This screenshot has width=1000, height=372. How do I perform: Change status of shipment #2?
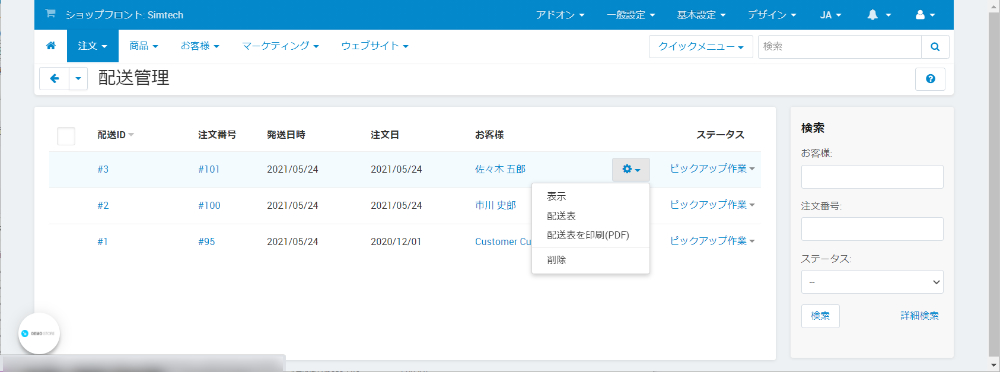click(x=712, y=205)
